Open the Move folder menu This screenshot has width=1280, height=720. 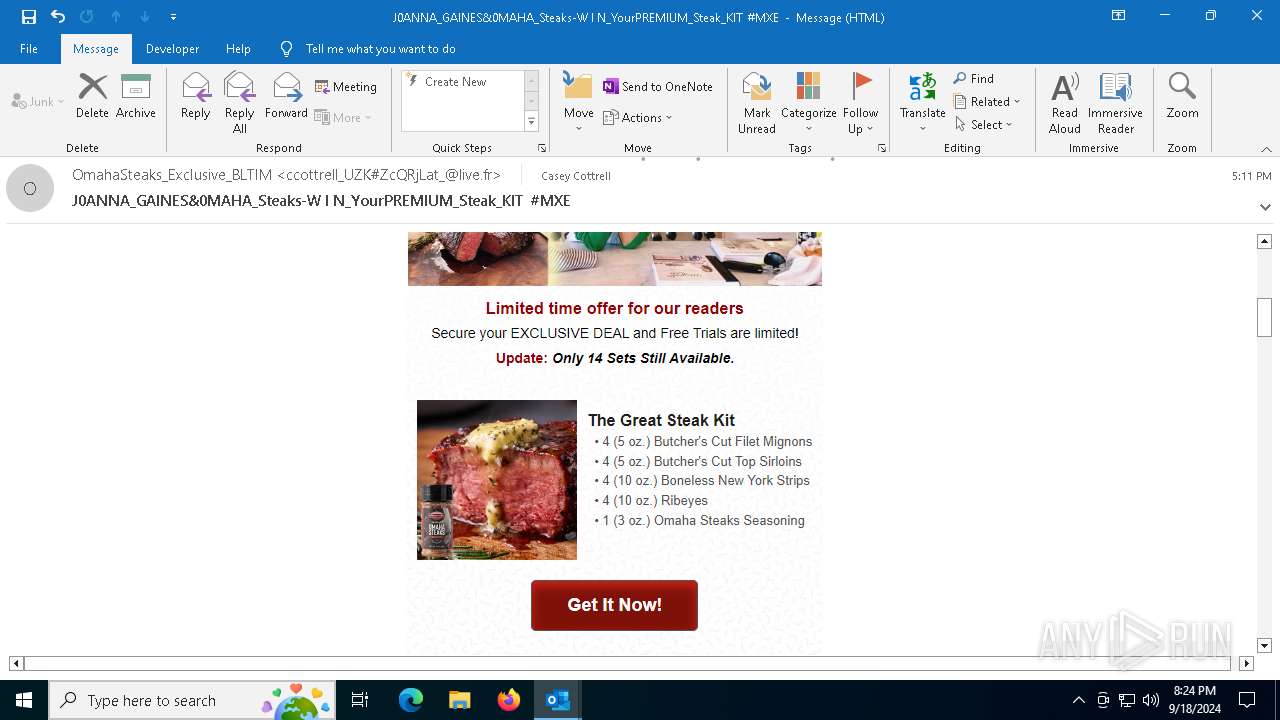pos(579,103)
